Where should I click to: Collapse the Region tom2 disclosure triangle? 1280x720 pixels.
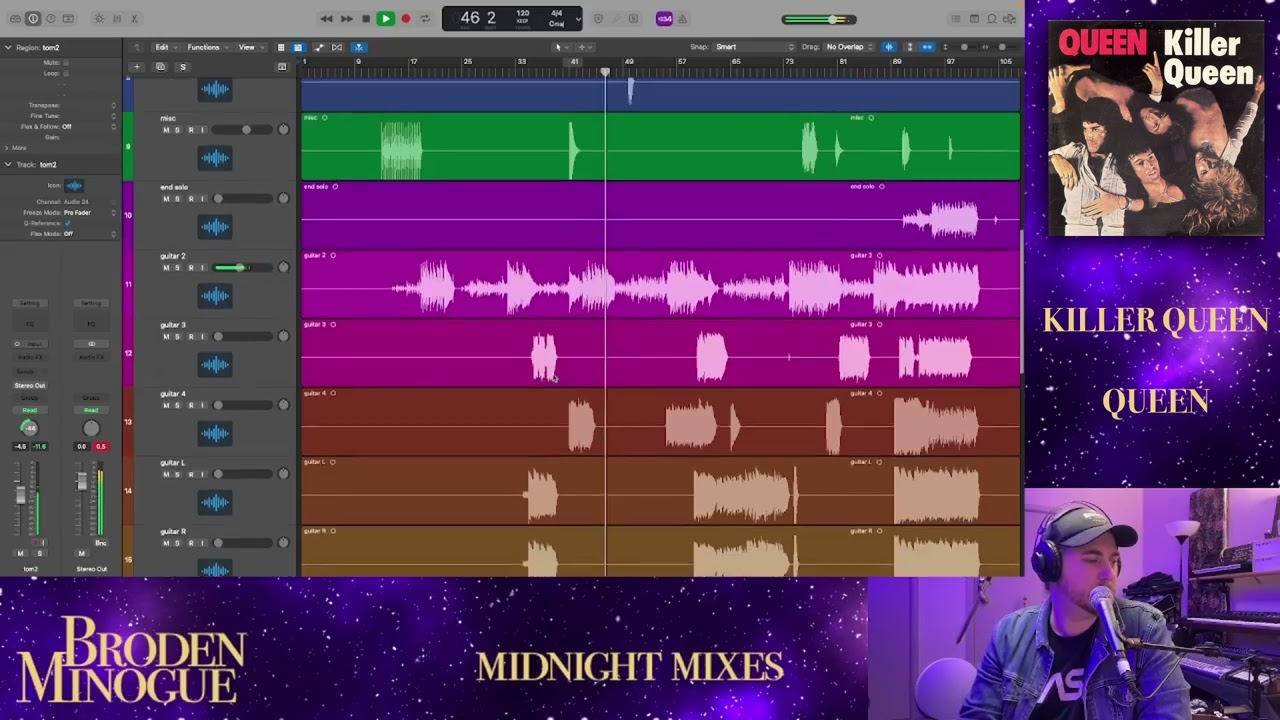pyautogui.click(x=8, y=47)
